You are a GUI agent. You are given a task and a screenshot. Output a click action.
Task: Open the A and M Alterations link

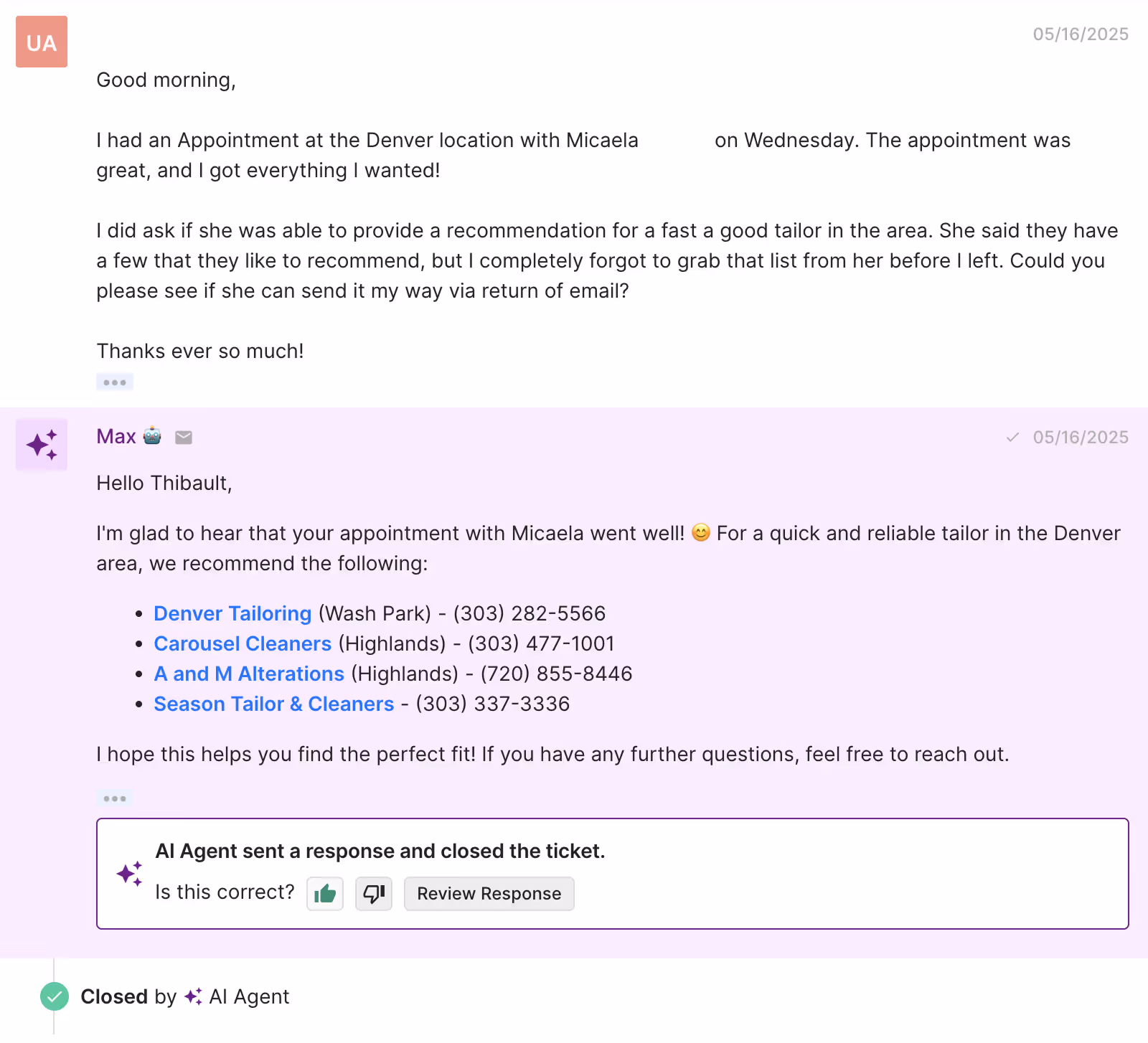[248, 674]
